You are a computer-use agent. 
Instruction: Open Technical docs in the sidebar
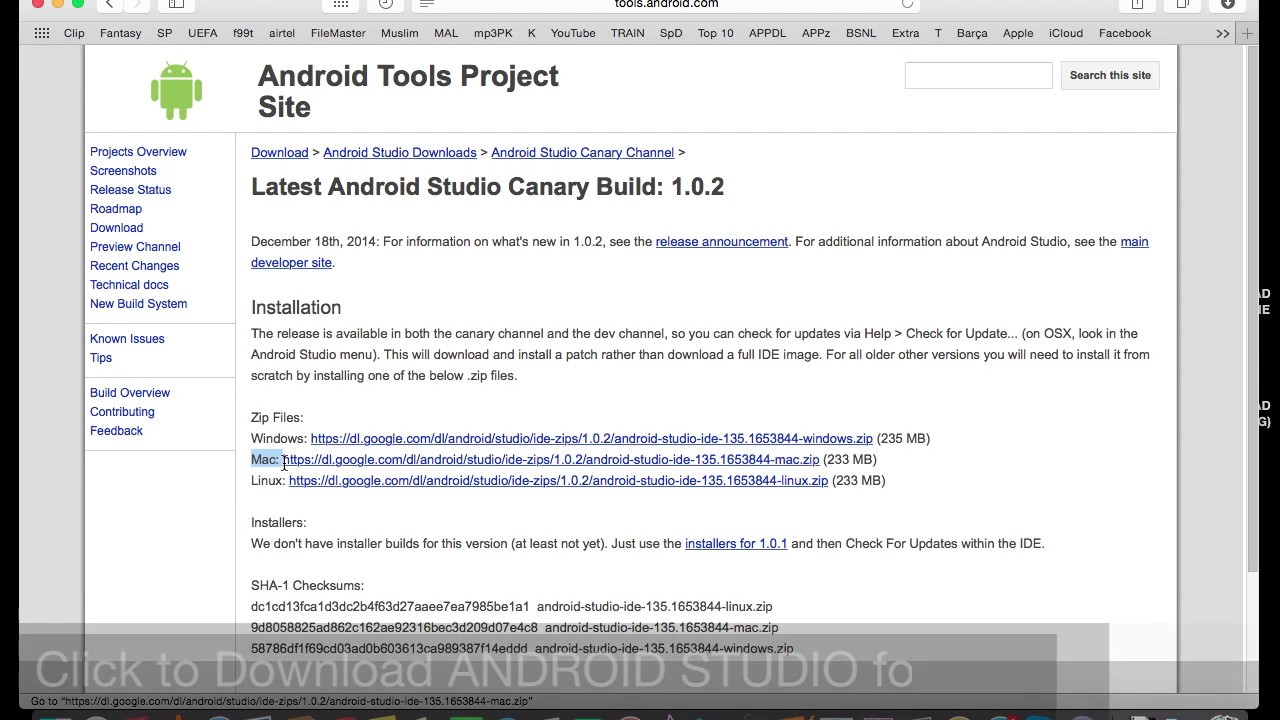pos(129,285)
